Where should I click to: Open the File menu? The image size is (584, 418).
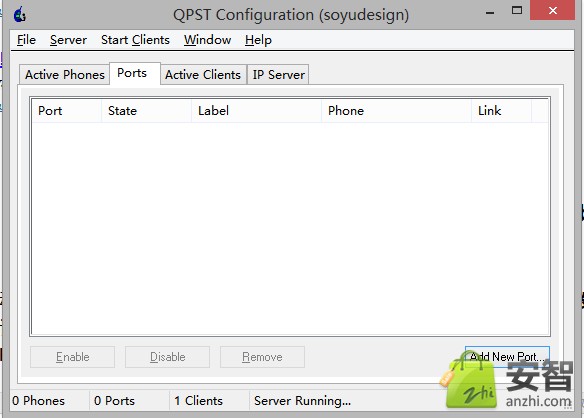(26, 40)
